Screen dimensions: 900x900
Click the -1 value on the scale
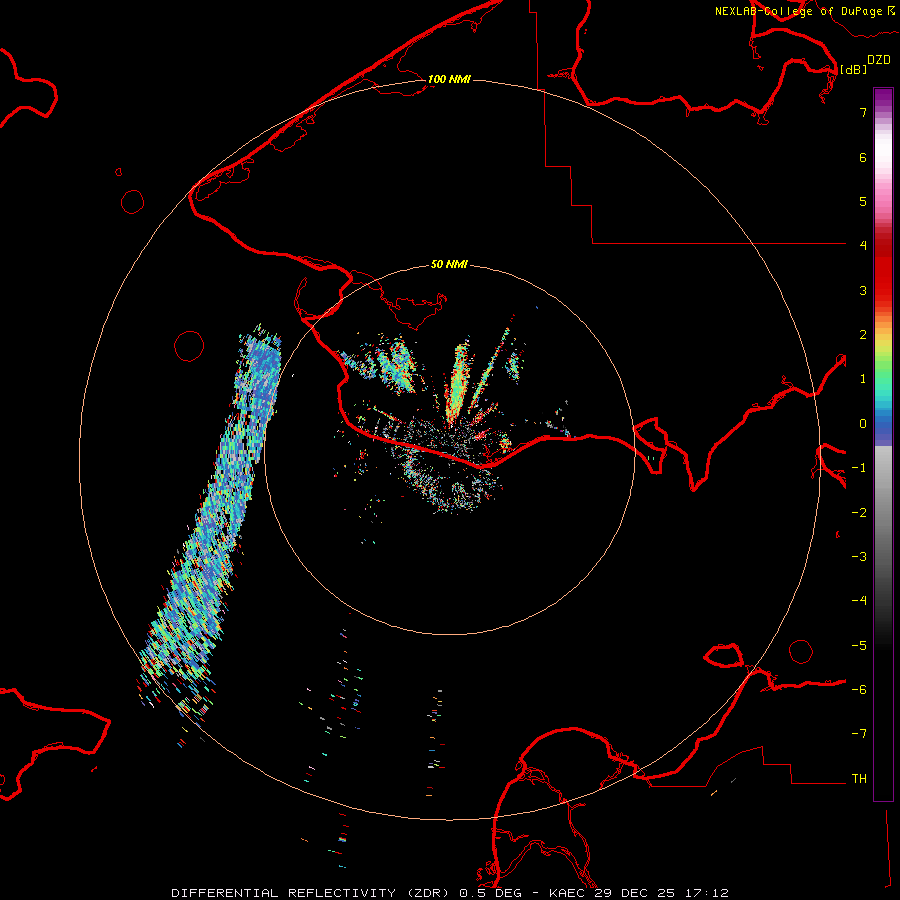tap(859, 468)
